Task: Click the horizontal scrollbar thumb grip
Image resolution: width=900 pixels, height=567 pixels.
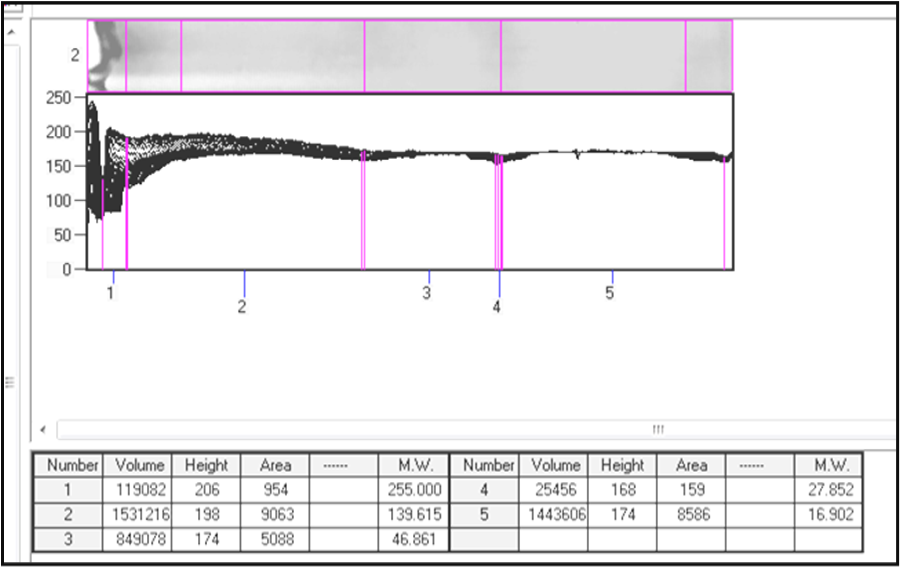Action: pyautogui.click(x=658, y=429)
